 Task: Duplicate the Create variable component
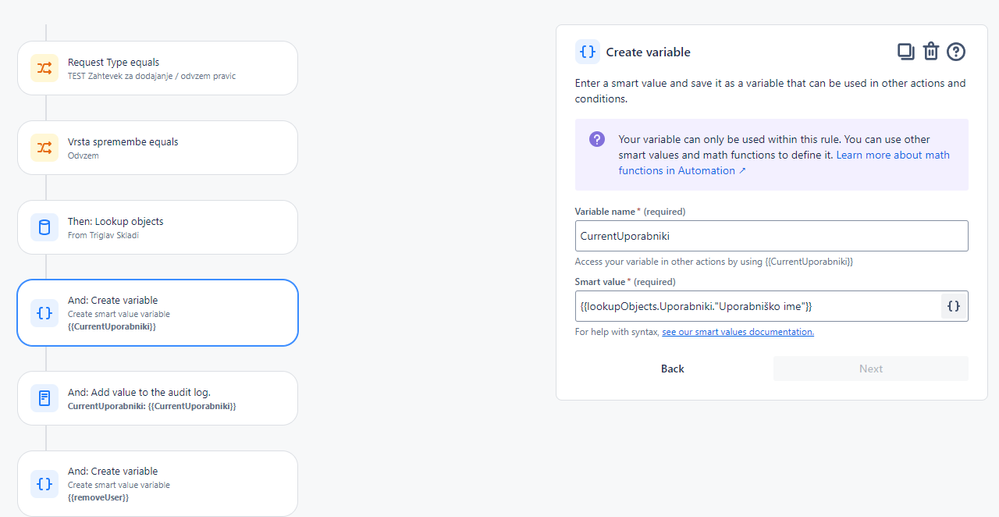[905, 52]
